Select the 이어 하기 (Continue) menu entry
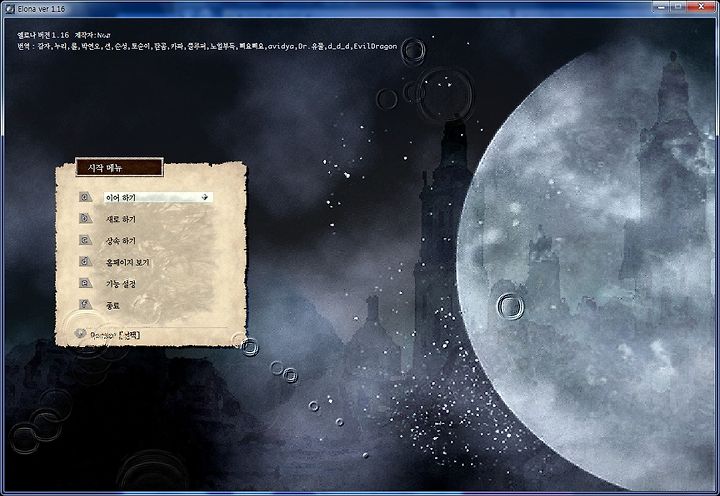 158,197
